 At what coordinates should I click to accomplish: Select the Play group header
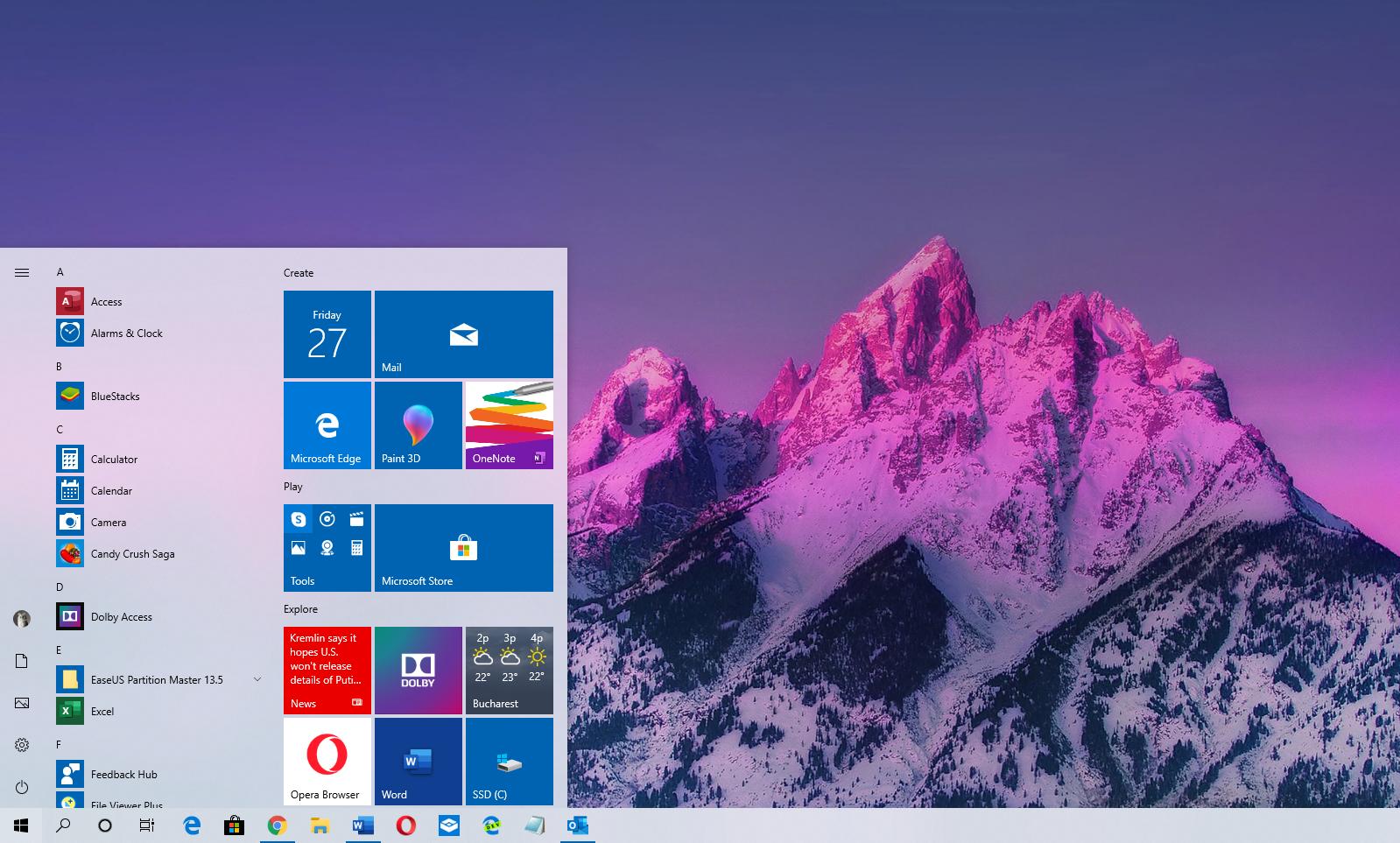tap(293, 487)
